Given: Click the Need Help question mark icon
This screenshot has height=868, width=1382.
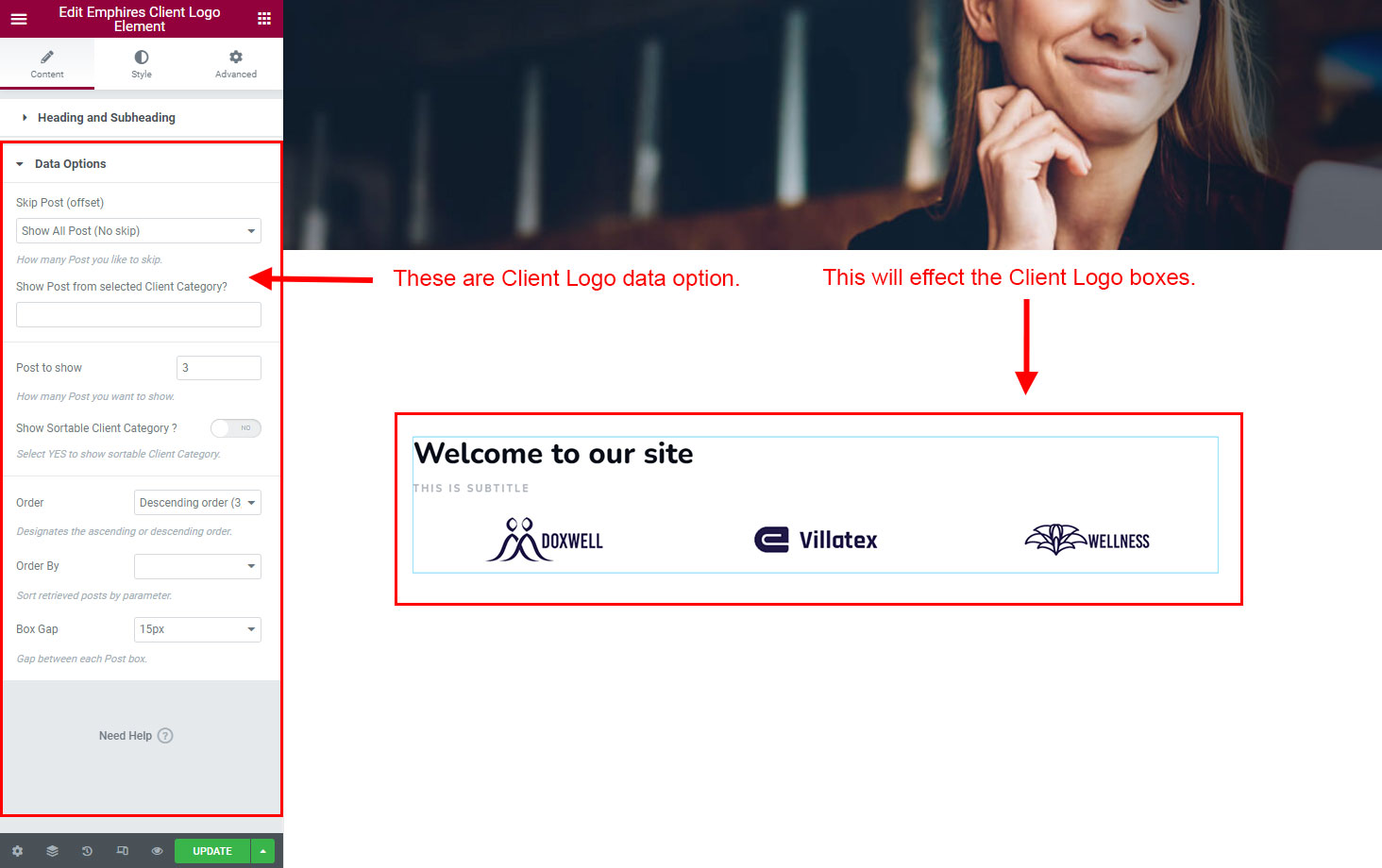Looking at the screenshot, I should click(x=165, y=736).
